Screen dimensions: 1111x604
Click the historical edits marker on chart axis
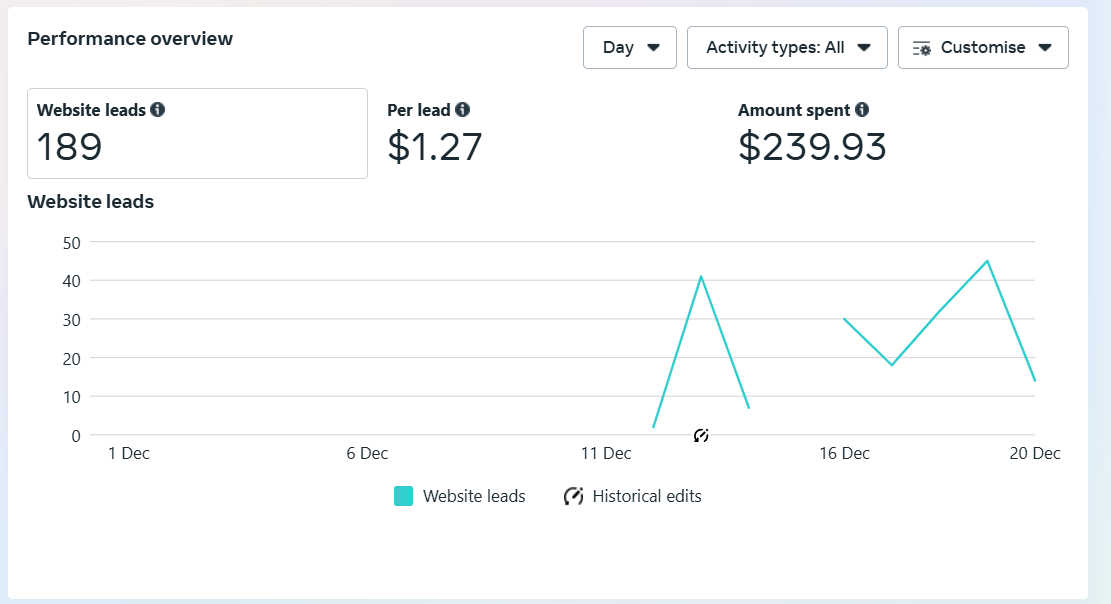701,435
